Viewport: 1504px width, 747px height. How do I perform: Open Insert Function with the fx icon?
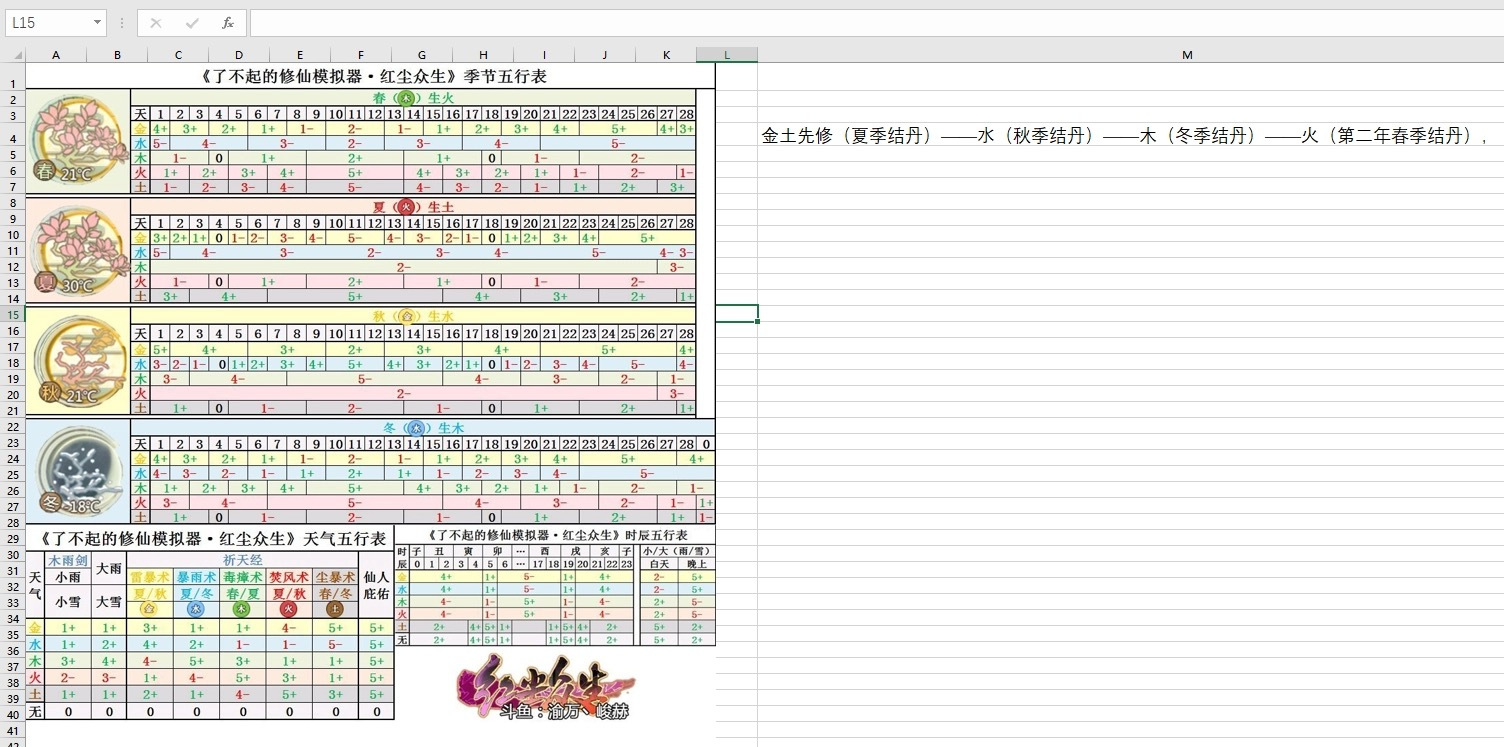(x=228, y=23)
